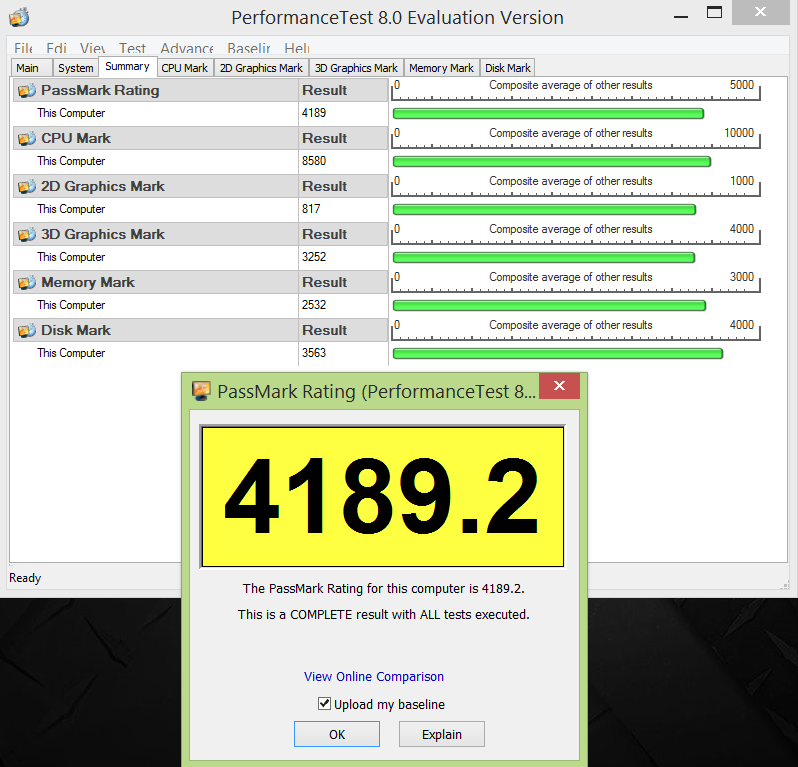Viewport: 798px width, 767px height.
Task: Open the File menu
Action: coord(23,48)
